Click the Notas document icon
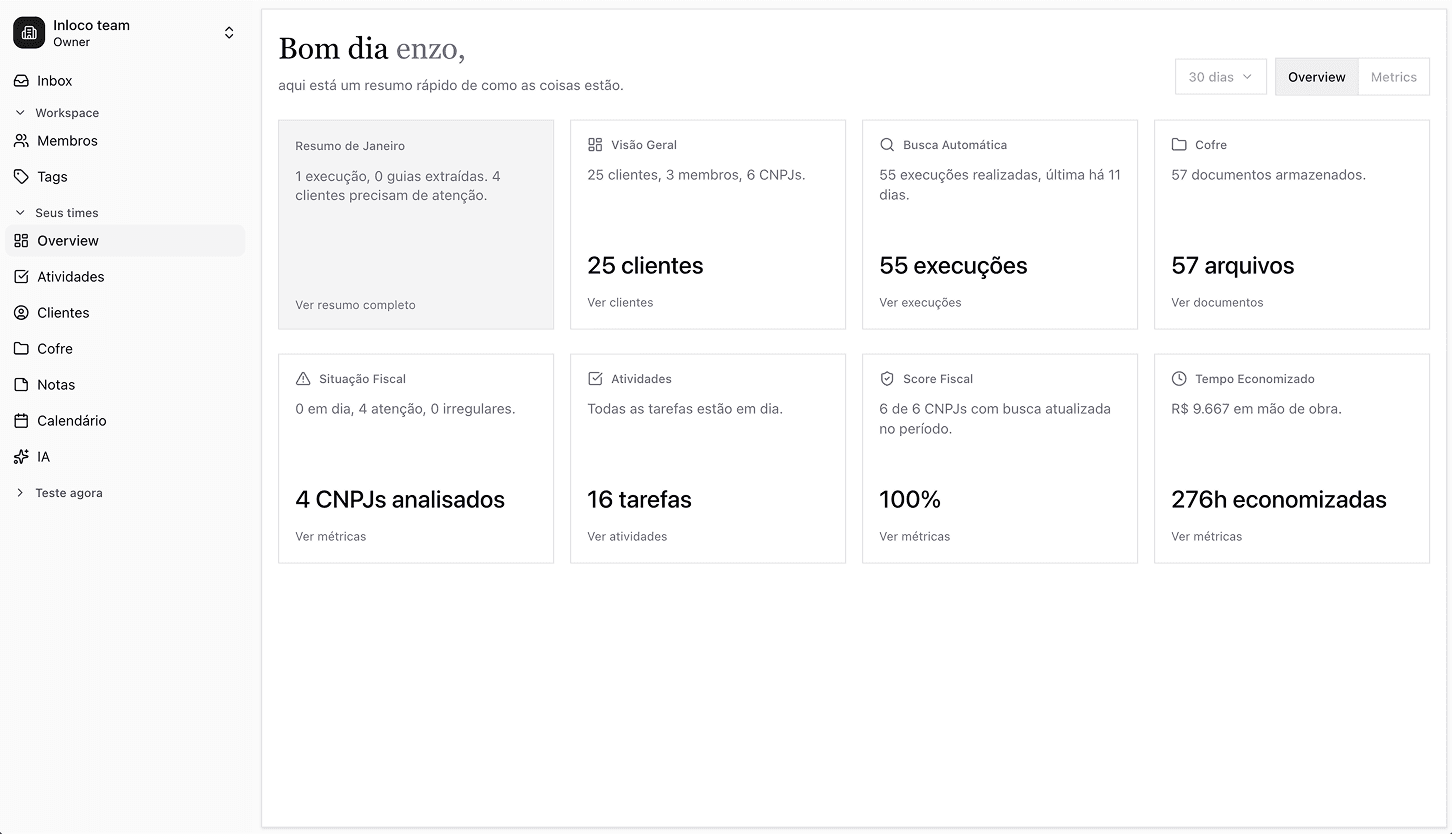1453x834 pixels. coord(21,384)
